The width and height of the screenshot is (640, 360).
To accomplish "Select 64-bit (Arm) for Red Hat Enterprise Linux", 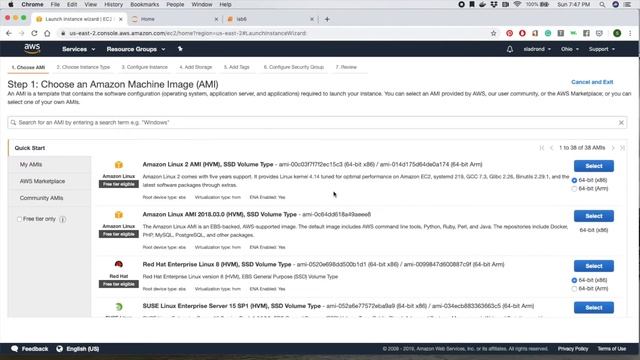I will (x=574, y=289).
